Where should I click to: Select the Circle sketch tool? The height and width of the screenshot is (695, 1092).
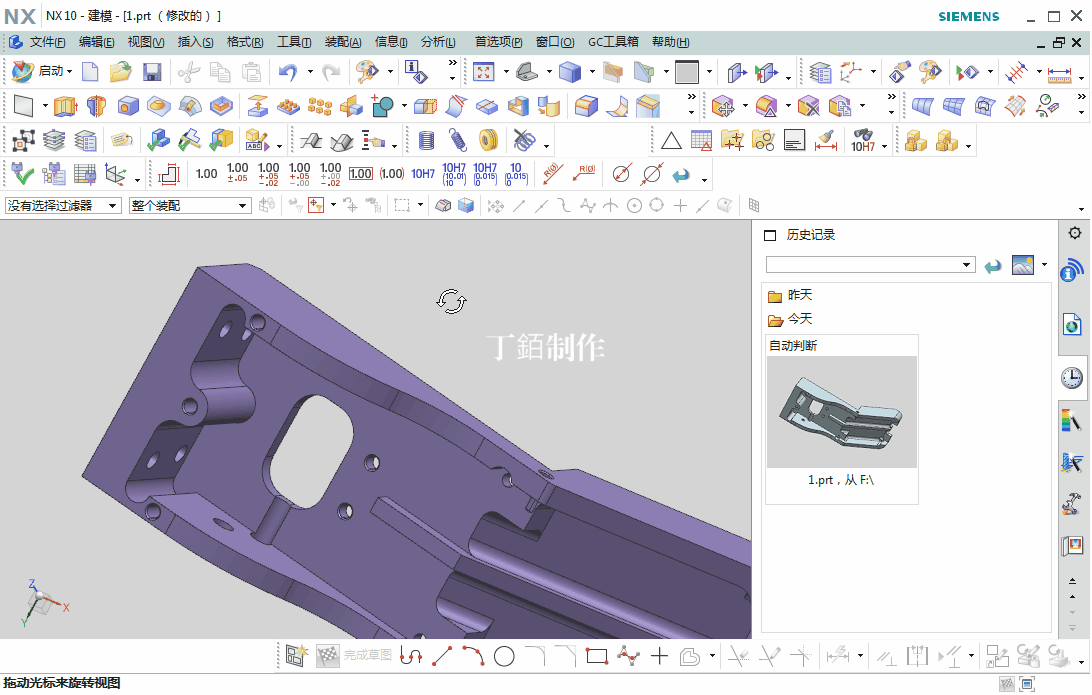(504, 655)
